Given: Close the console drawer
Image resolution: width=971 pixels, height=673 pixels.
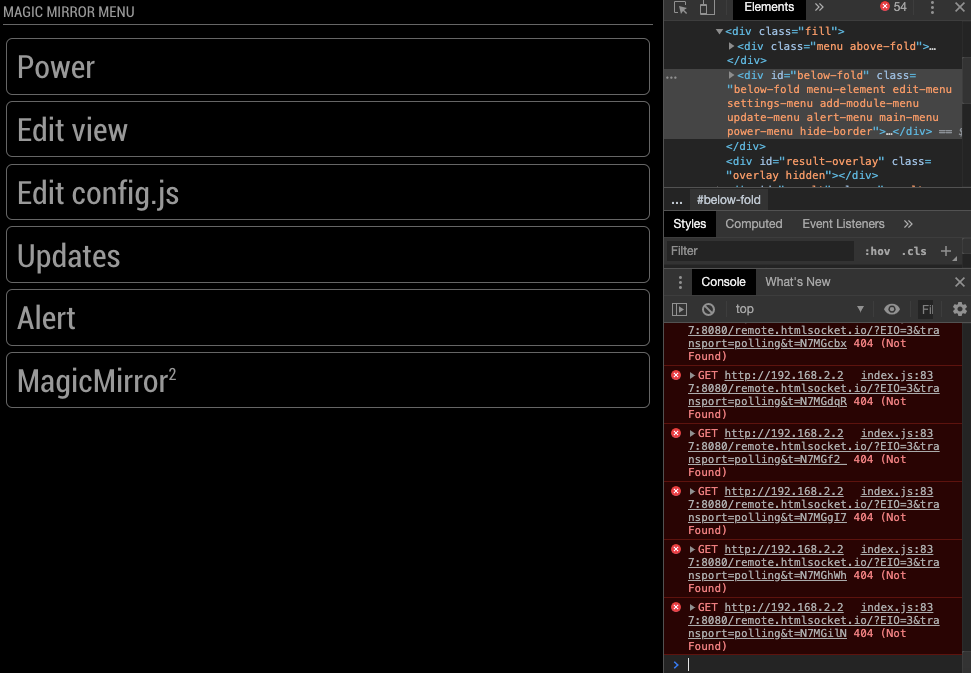Looking at the screenshot, I should point(959,282).
